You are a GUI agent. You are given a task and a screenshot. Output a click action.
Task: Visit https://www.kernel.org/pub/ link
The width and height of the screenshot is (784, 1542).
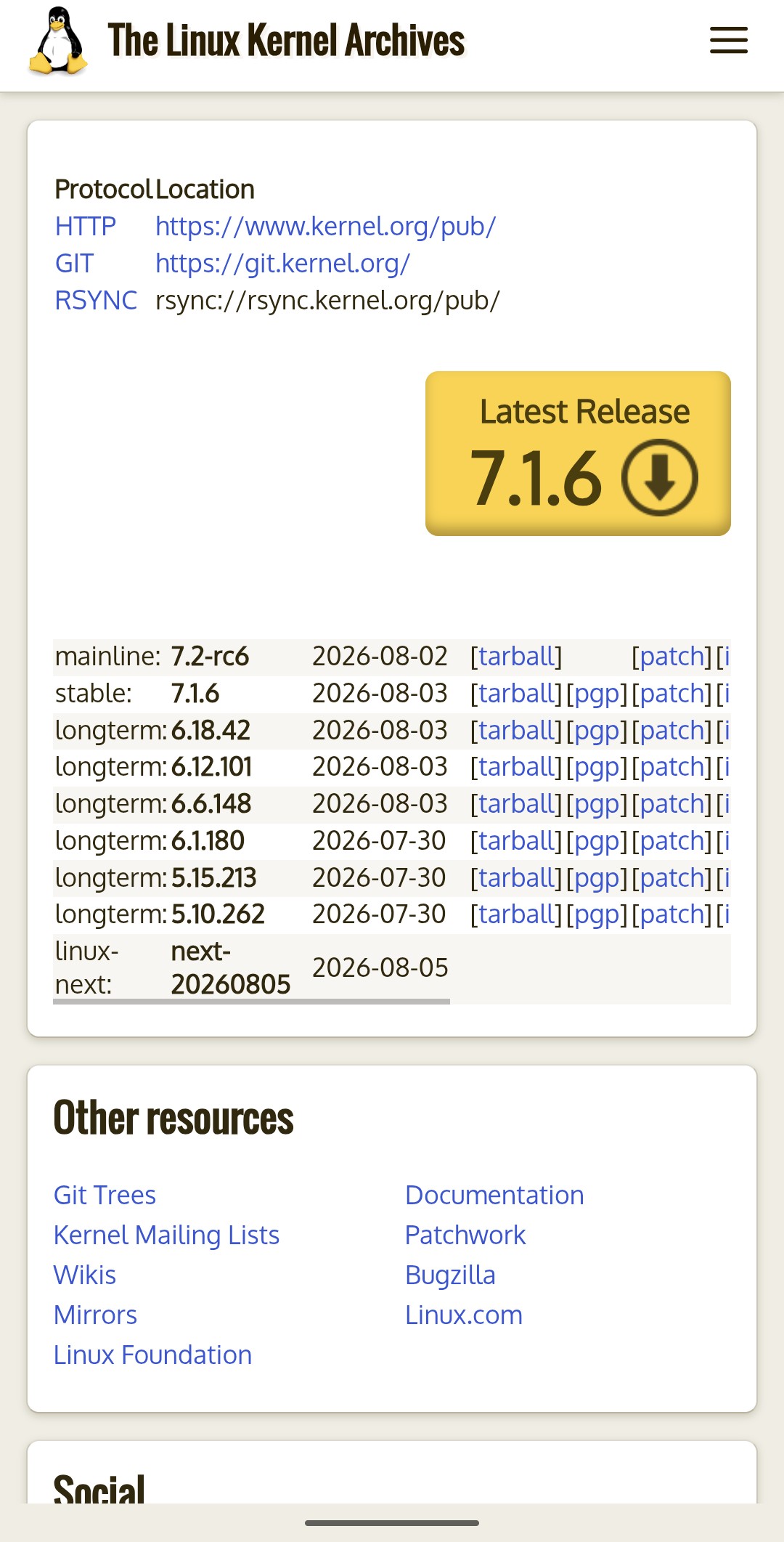point(325,227)
